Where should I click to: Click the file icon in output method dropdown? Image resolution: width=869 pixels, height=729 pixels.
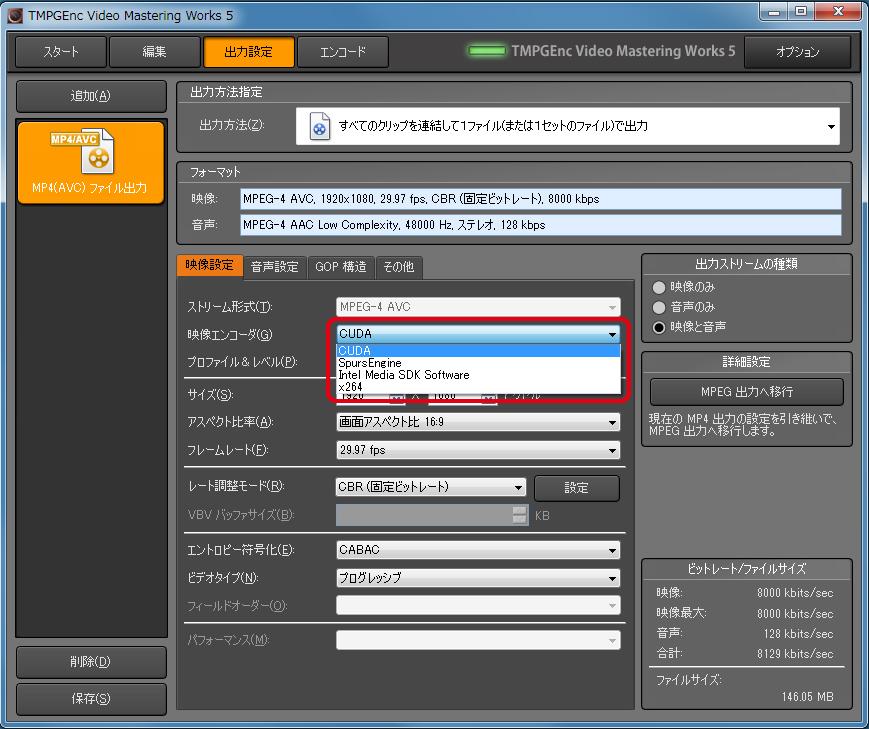pos(320,126)
